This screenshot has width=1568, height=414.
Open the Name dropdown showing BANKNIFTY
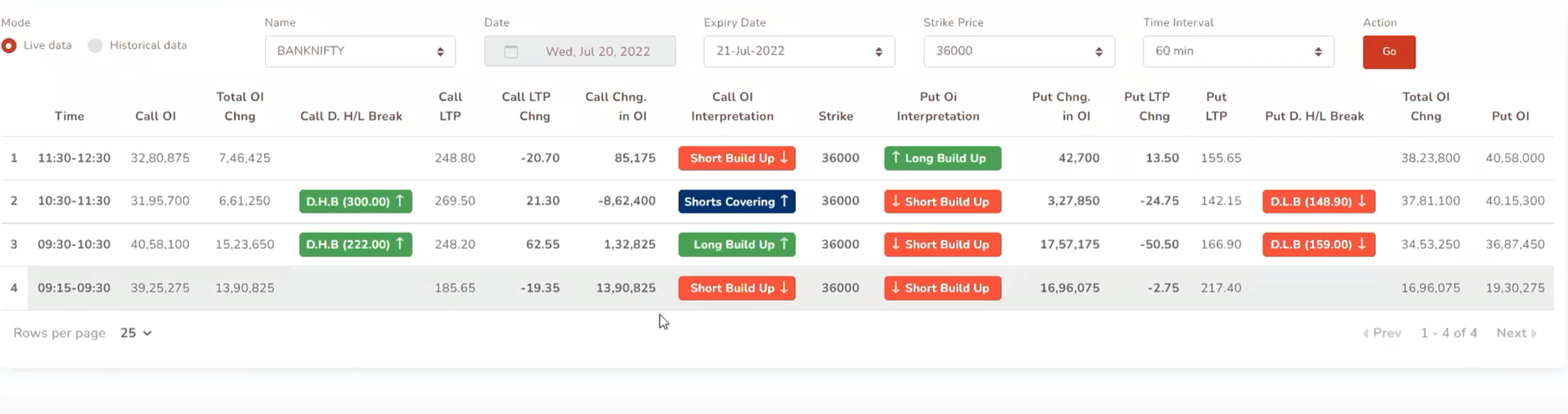[360, 52]
